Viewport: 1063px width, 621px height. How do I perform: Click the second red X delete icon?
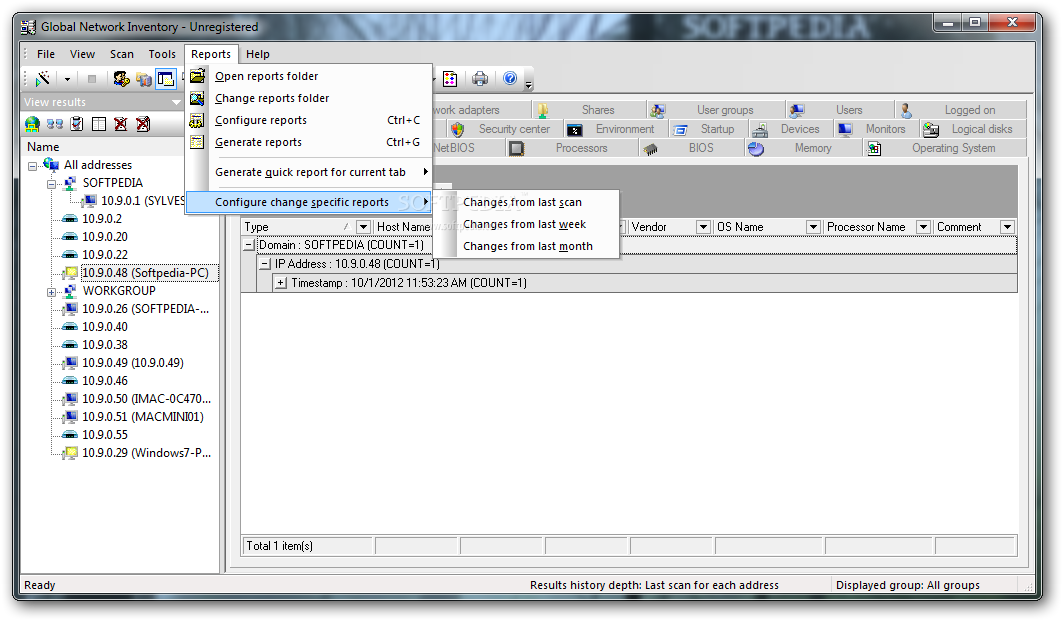click(143, 124)
